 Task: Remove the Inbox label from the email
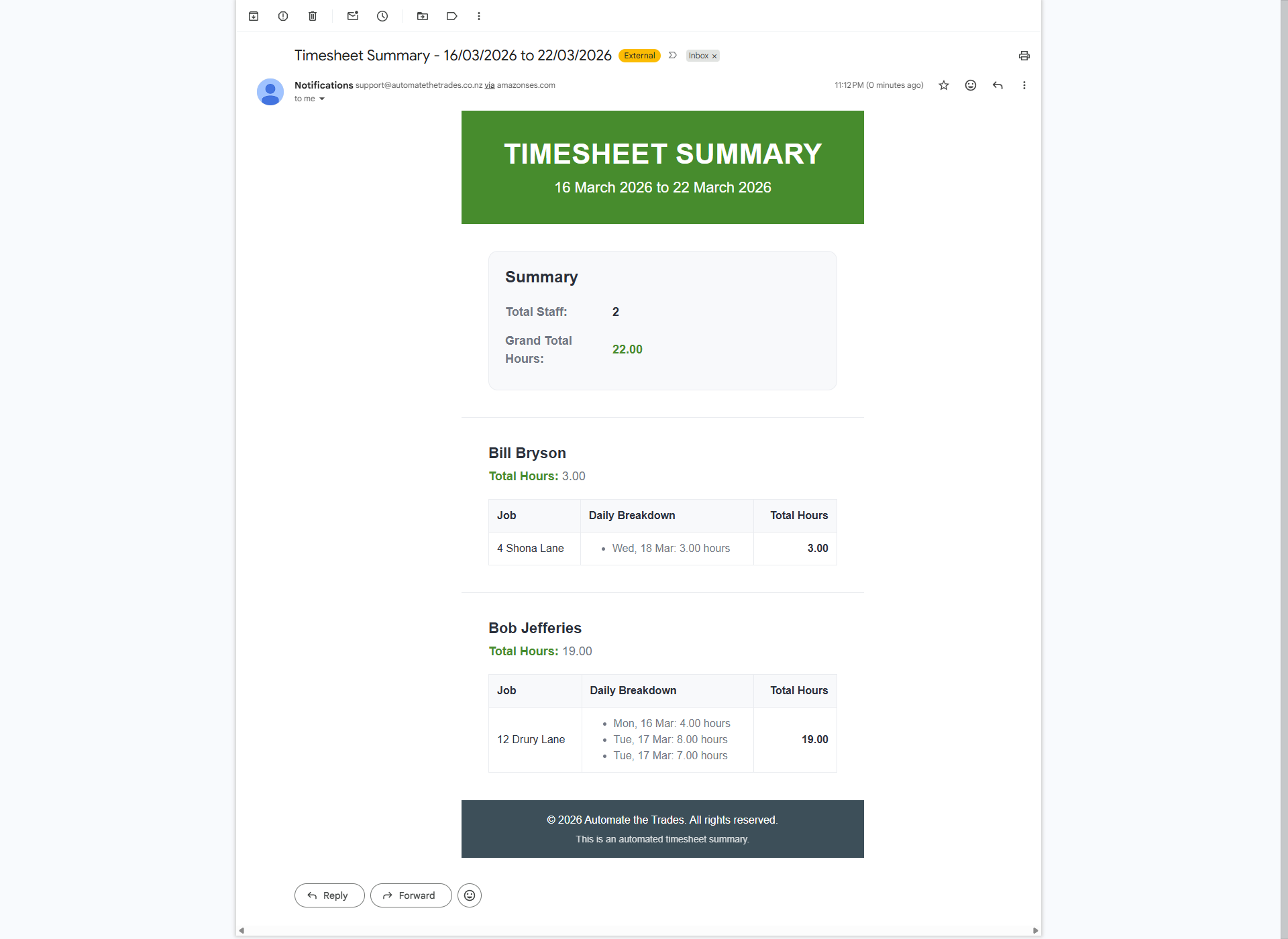click(x=714, y=56)
